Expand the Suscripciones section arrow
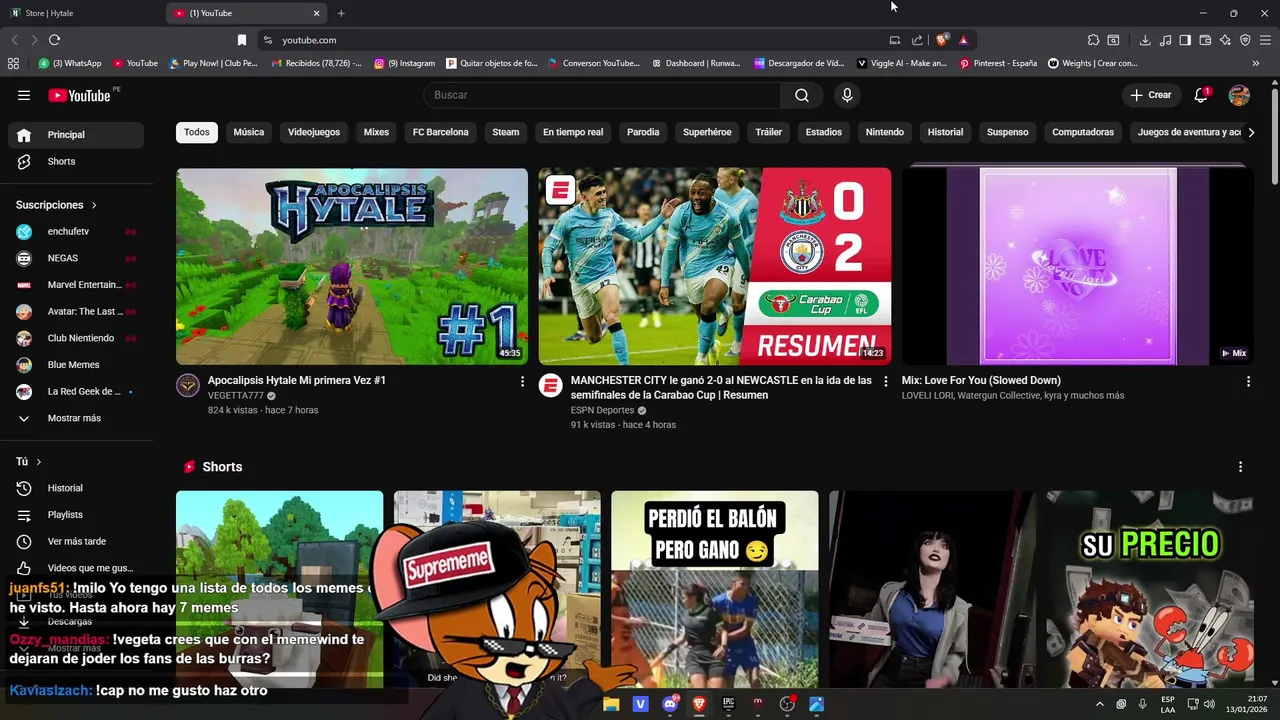 pos(94,205)
